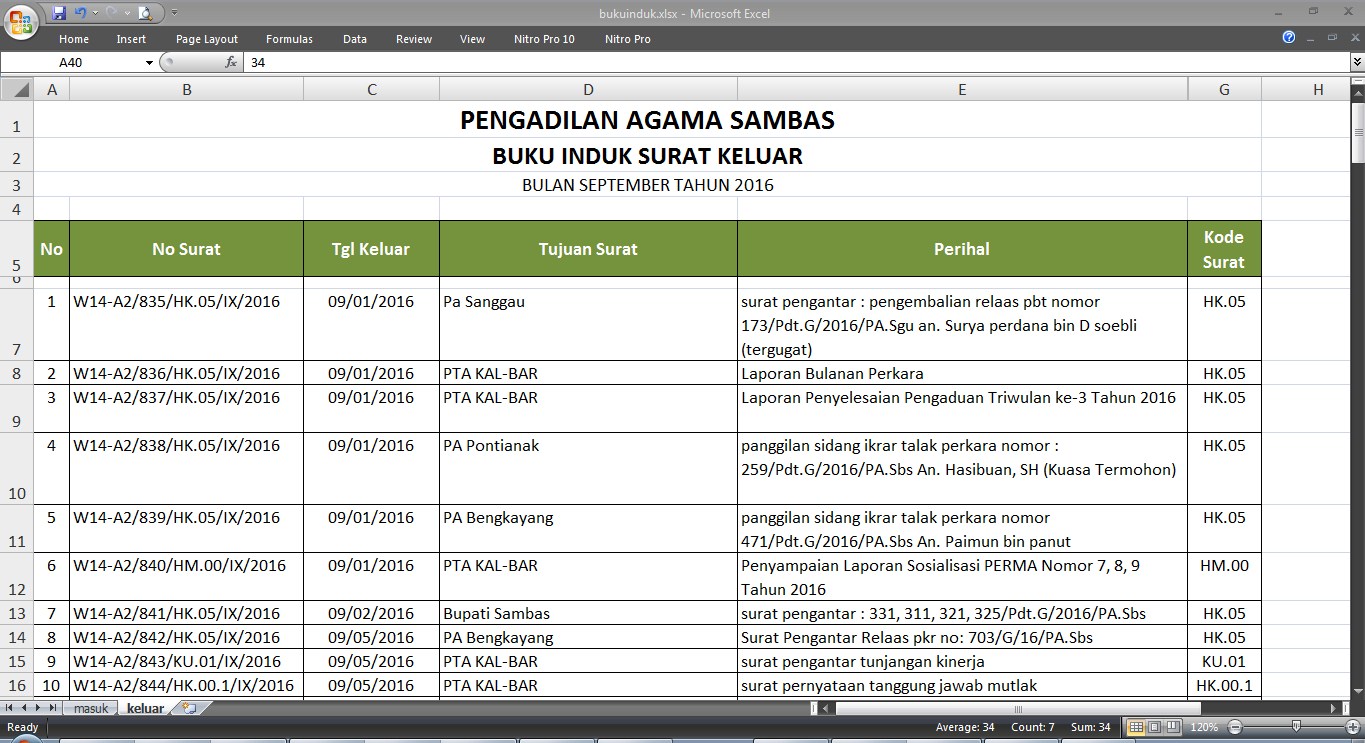Open the Data ribbon tab
The height and width of the screenshot is (743, 1365).
click(x=355, y=39)
